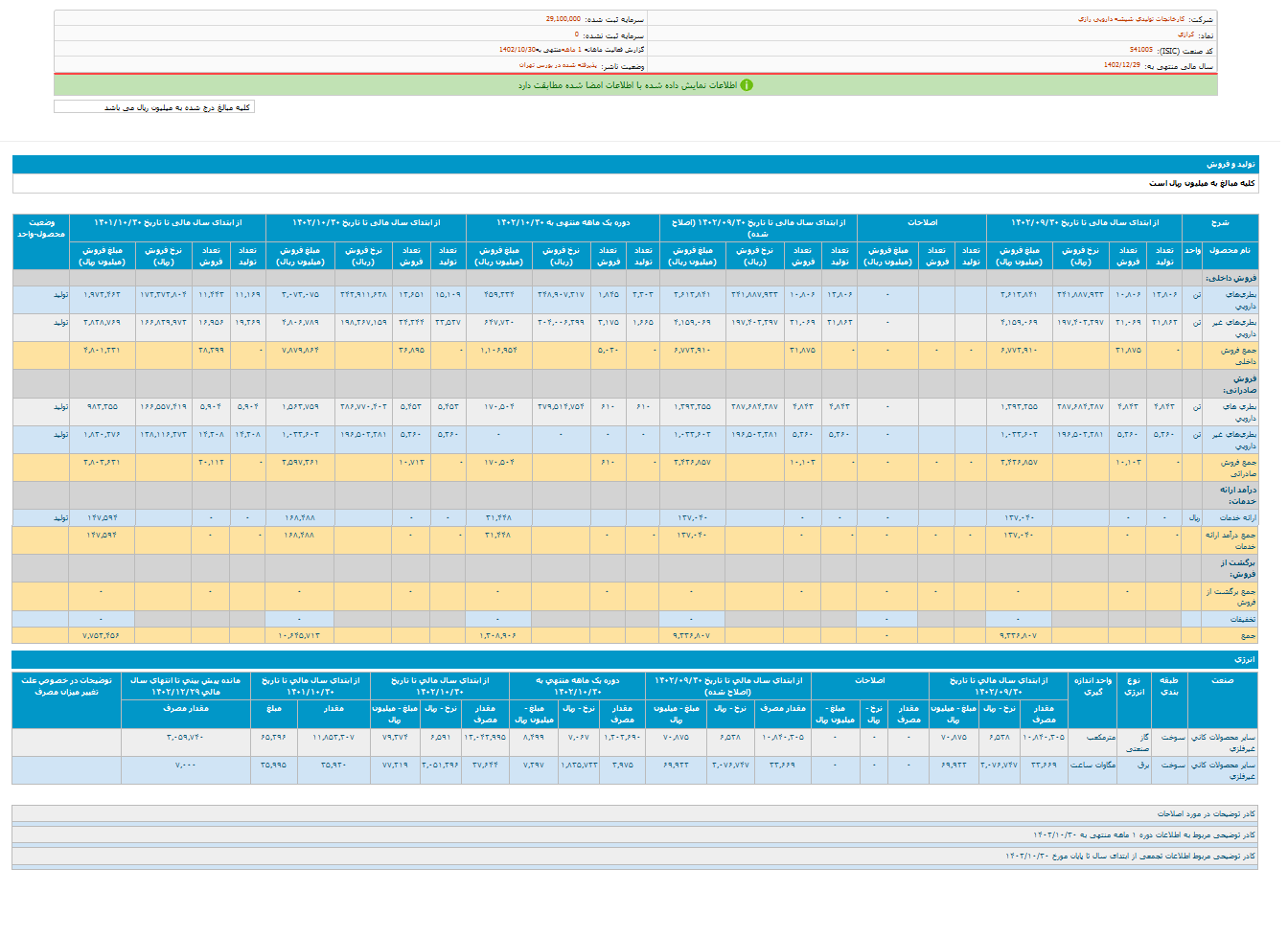Click the 'نام محصول' column header
Screen dimensions: 1288x937
coord(1230,250)
